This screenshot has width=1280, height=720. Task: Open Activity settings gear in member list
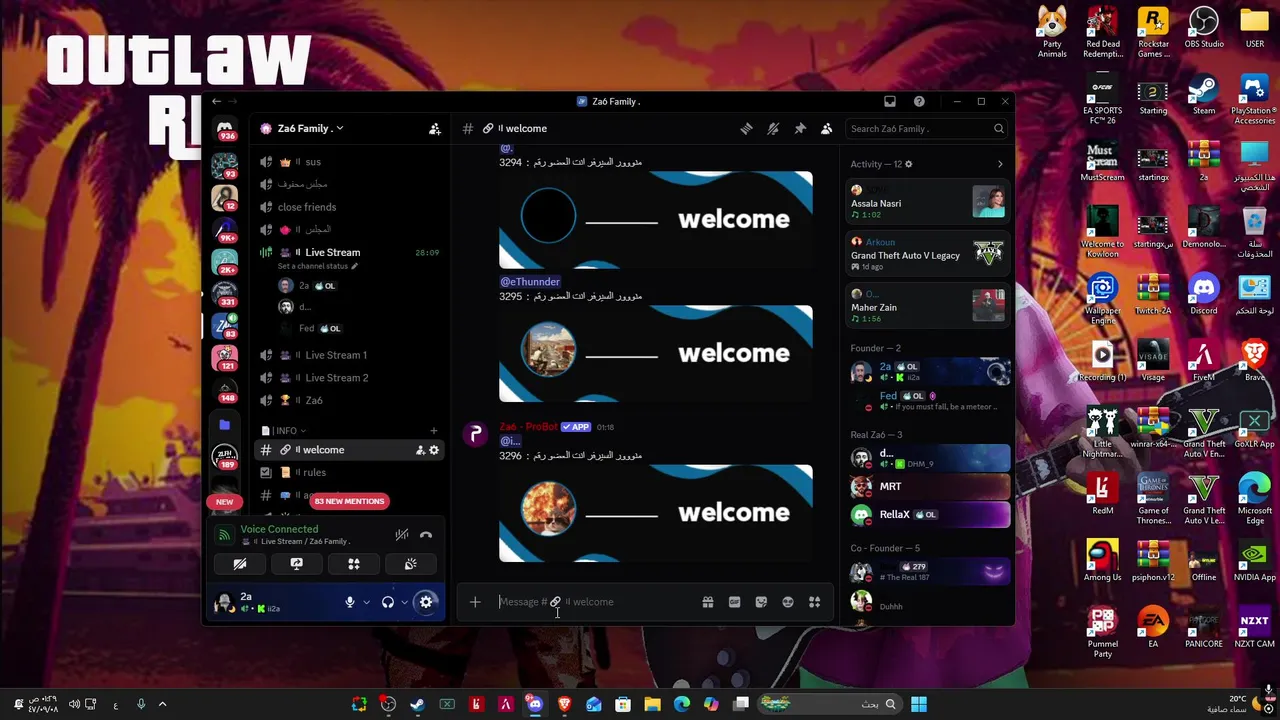click(x=908, y=164)
